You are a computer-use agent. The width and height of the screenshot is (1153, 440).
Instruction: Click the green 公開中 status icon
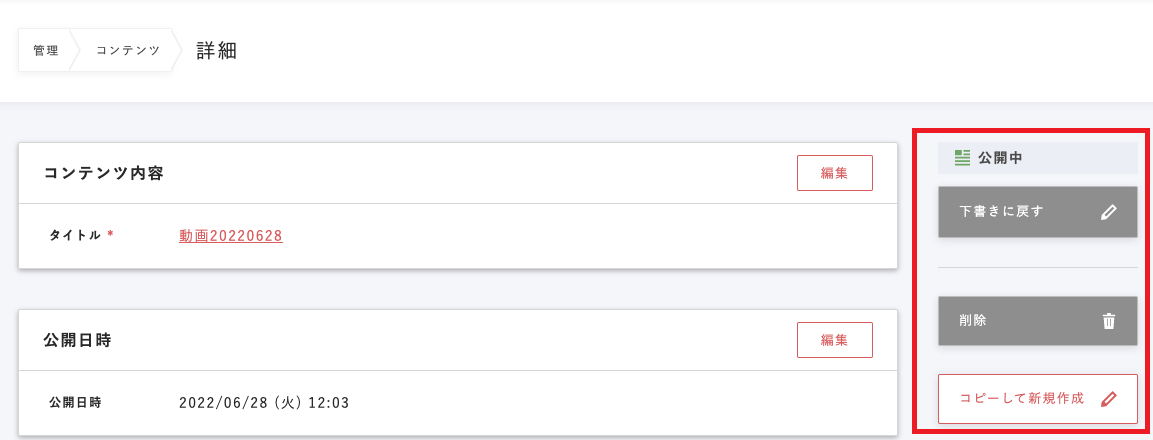pos(963,157)
